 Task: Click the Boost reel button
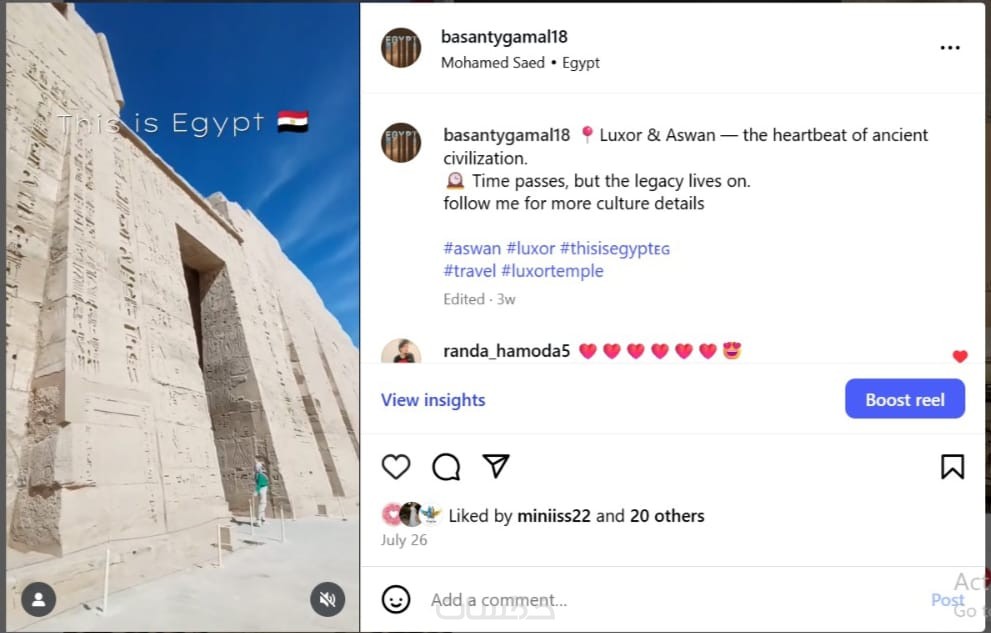tap(904, 399)
